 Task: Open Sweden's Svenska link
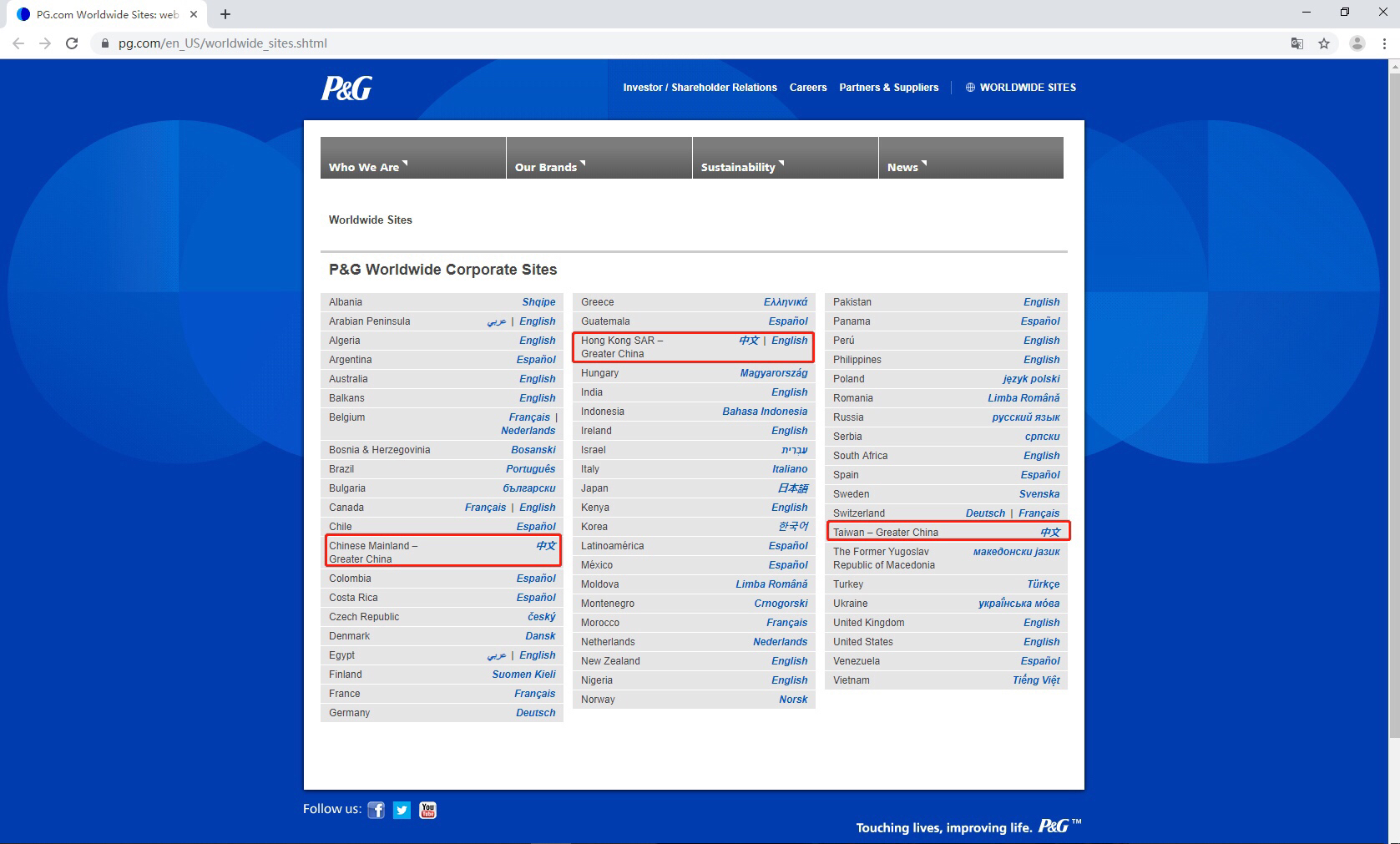[x=1039, y=494]
